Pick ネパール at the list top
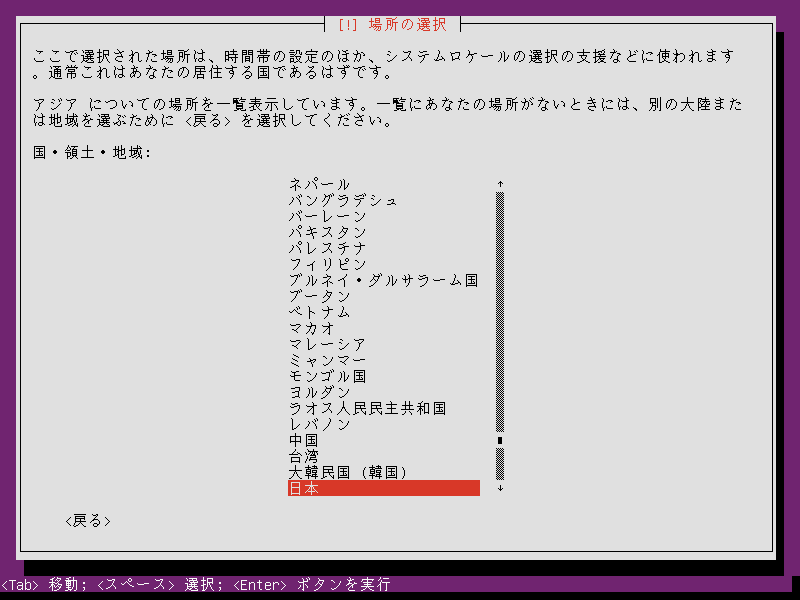Screen dimensions: 800x600 point(384,184)
